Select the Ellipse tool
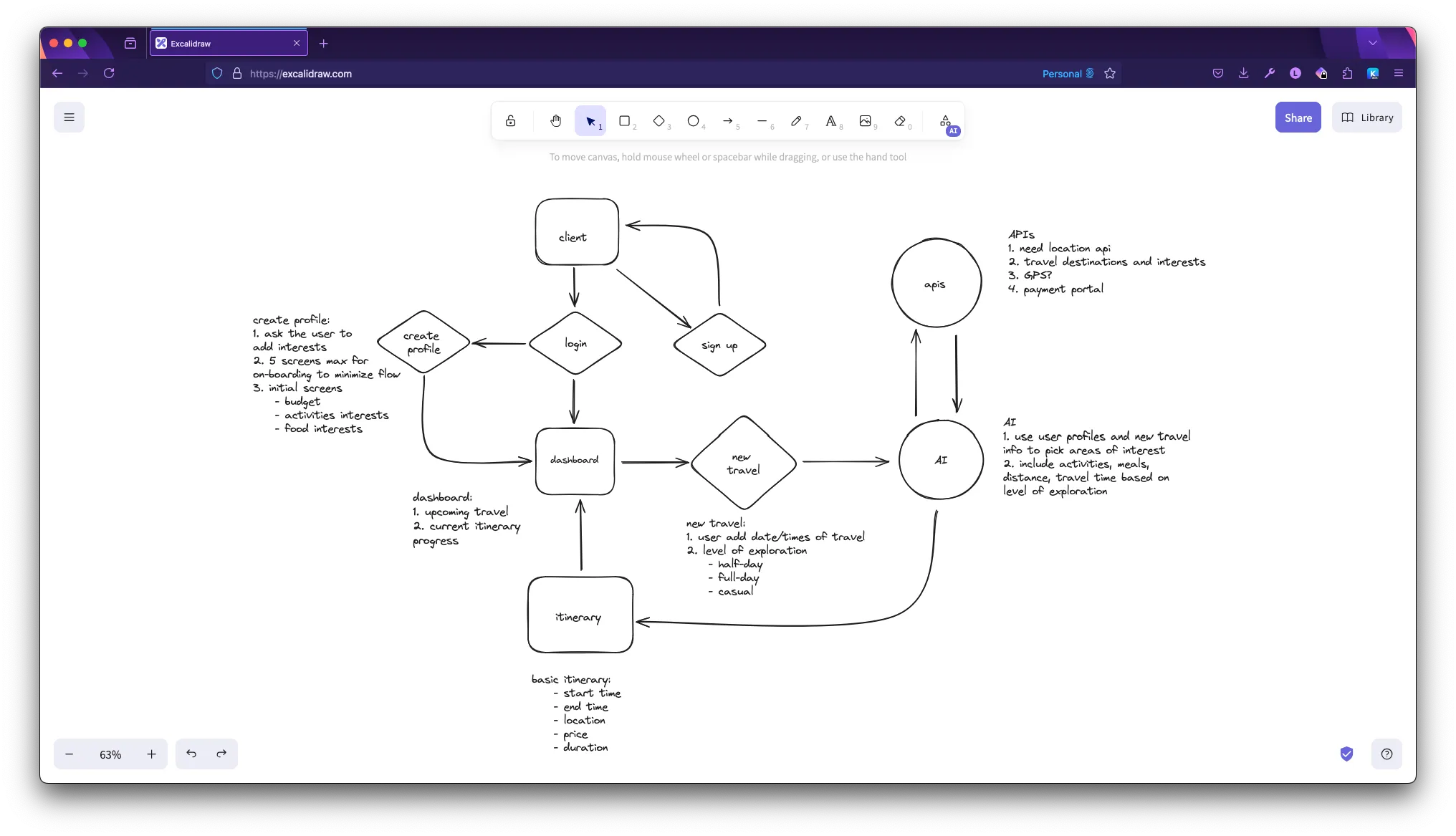Viewport: 1456px width, 836px height. pyautogui.click(x=694, y=120)
